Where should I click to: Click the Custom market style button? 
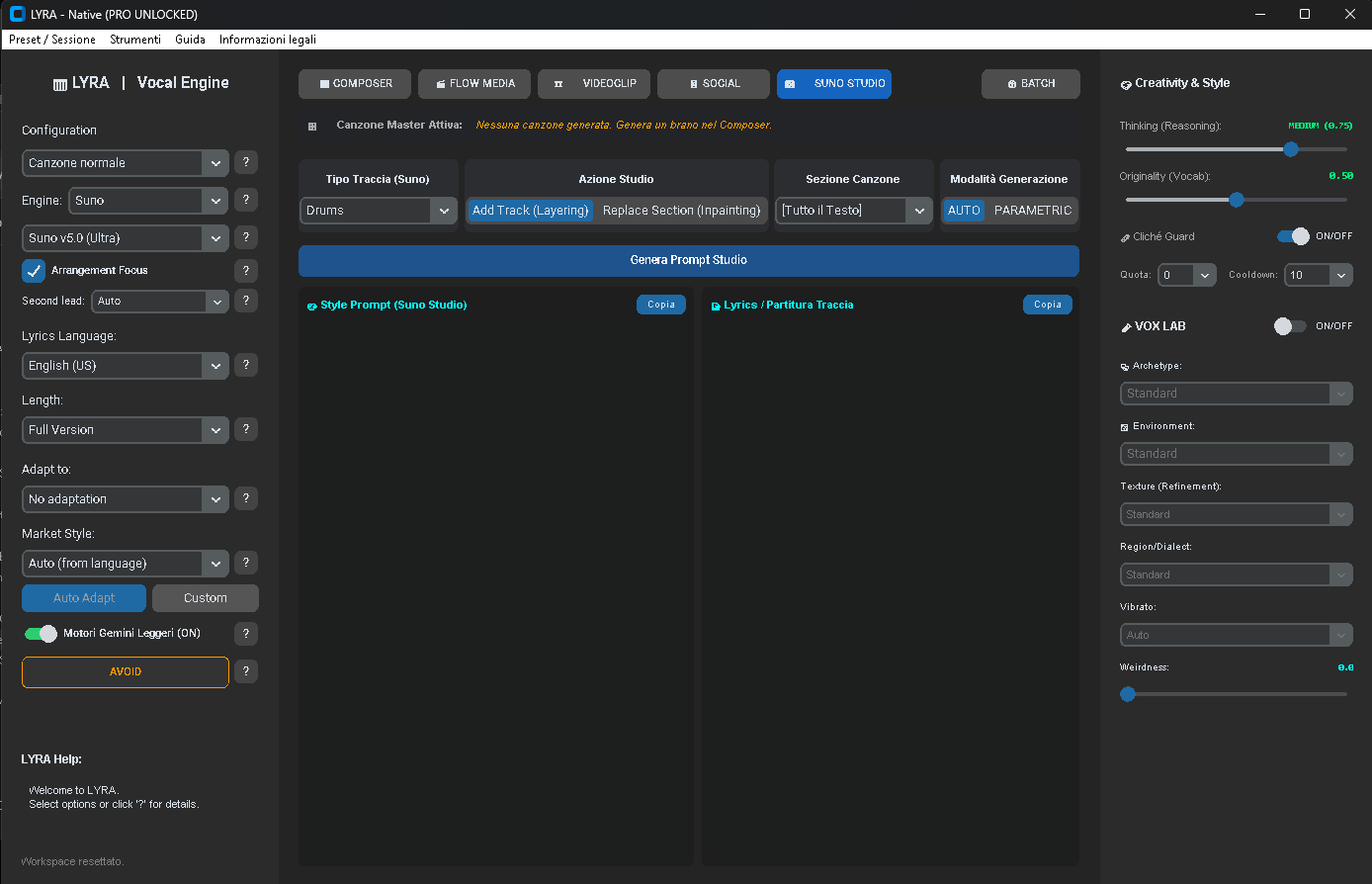pos(206,598)
